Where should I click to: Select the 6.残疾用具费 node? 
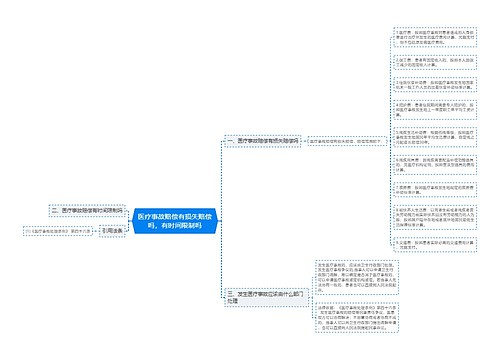[x=435, y=165]
